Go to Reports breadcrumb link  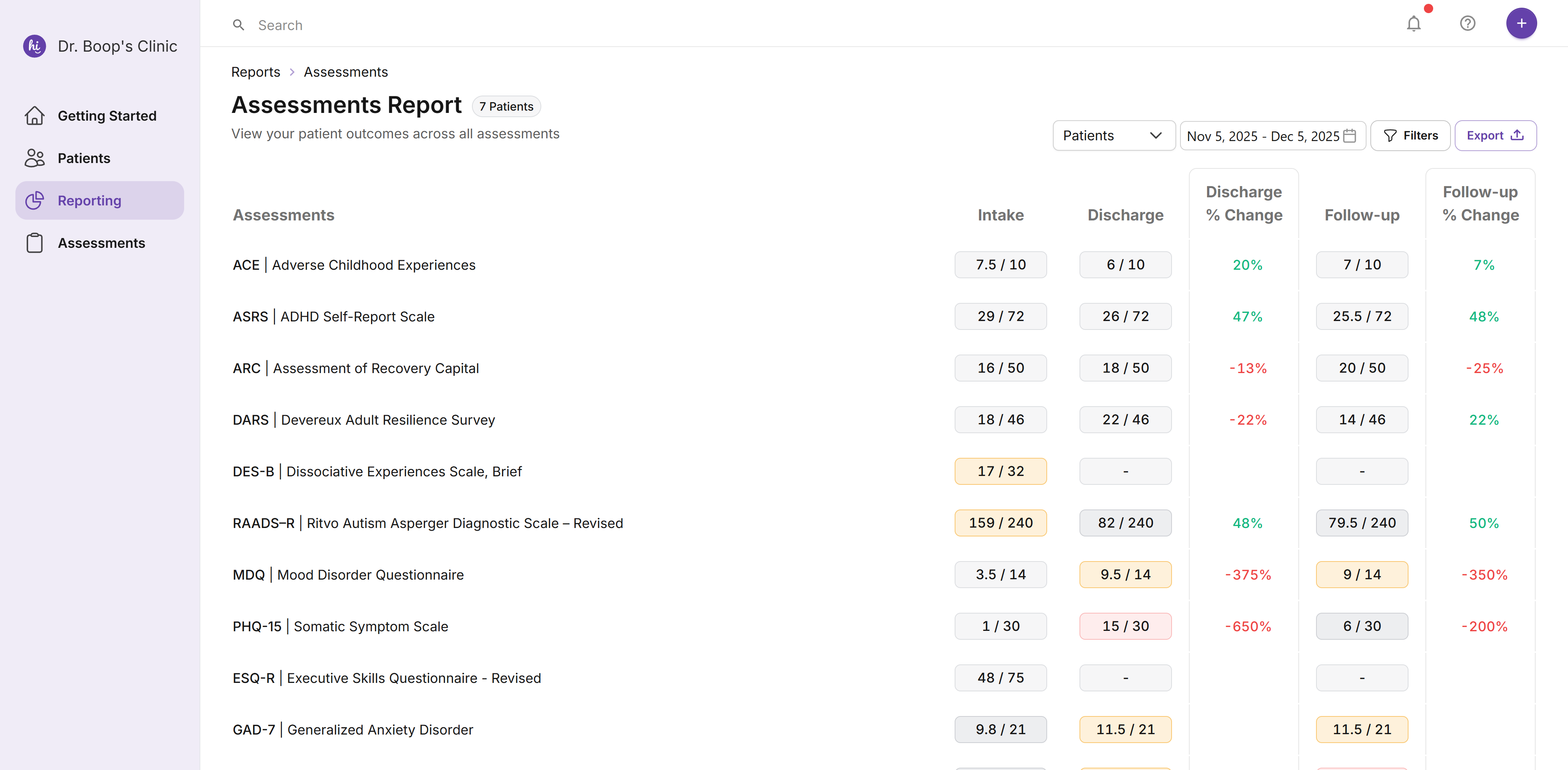tap(256, 72)
